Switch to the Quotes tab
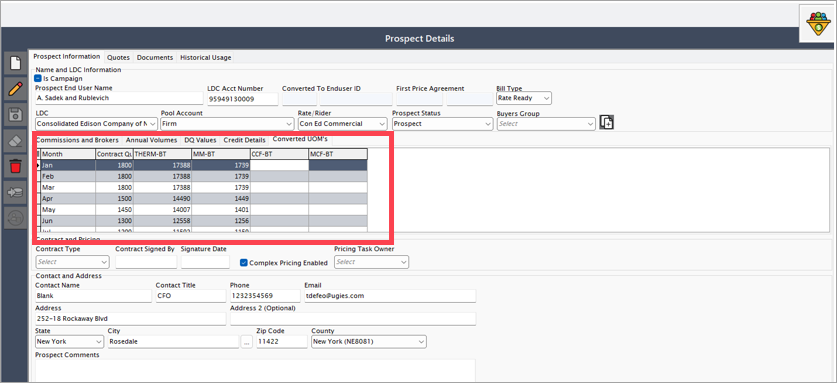 click(x=118, y=57)
